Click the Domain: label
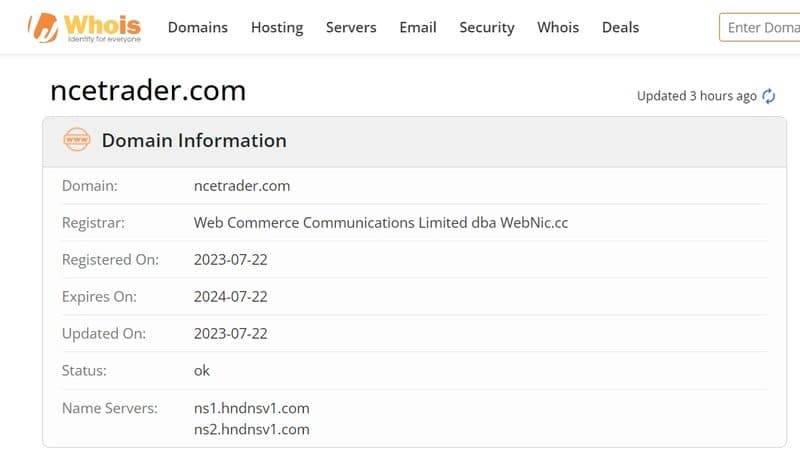This screenshot has width=800, height=460. [x=89, y=186]
